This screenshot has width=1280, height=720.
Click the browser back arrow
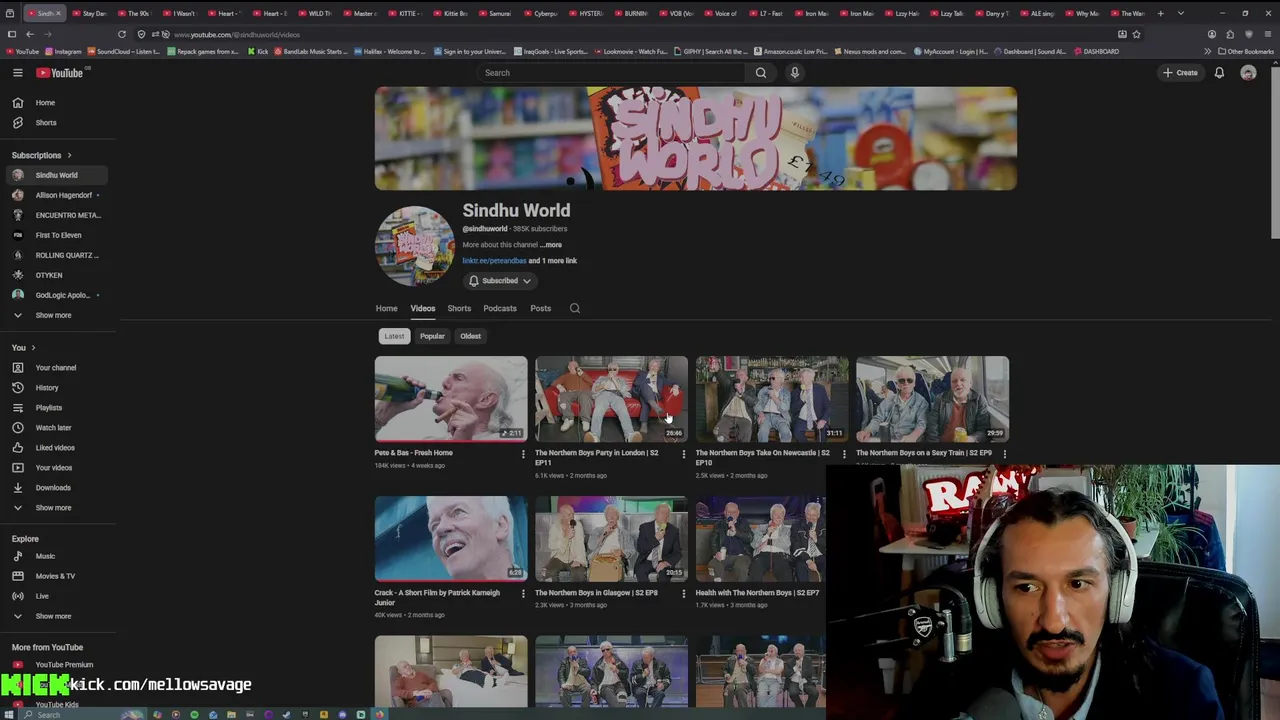tap(30, 34)
